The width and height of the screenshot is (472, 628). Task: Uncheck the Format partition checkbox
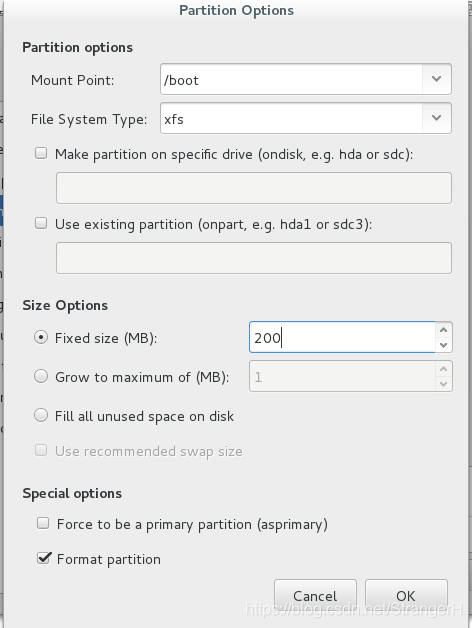click(44, 558)
